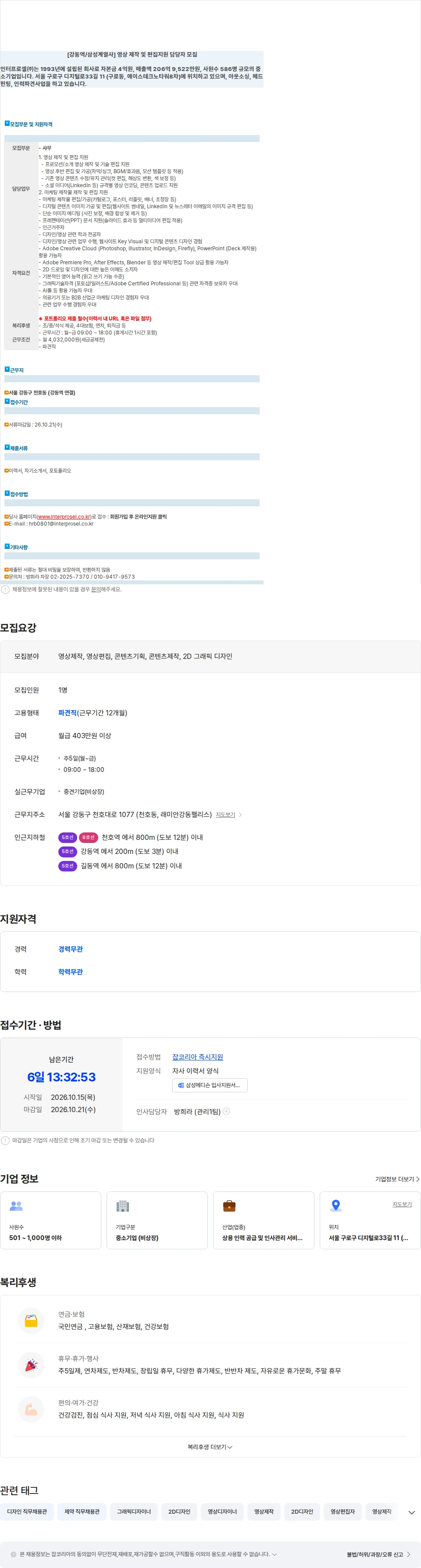Select the 2D디자인 tag after 그래픽디자이너
Screen dimensions: 421x1568
pyautogui.click(x=179, y=1511)
